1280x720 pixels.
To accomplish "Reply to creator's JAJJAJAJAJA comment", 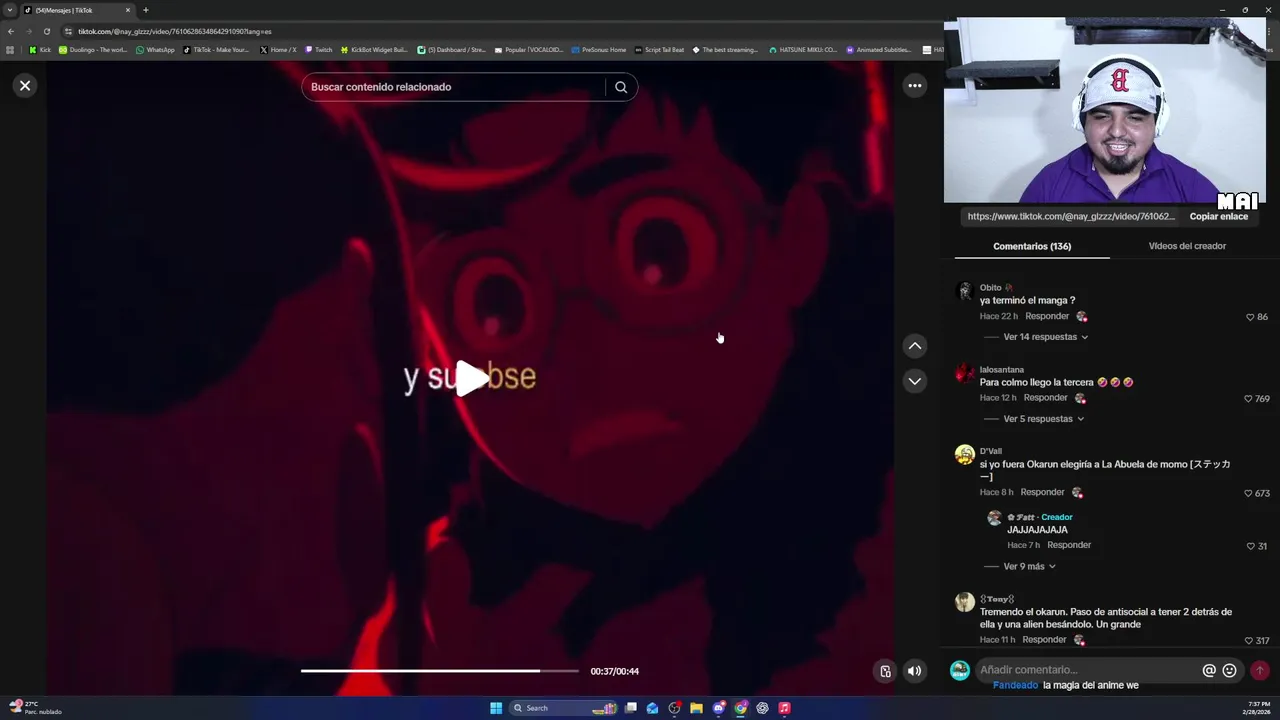I will 1069,545.
